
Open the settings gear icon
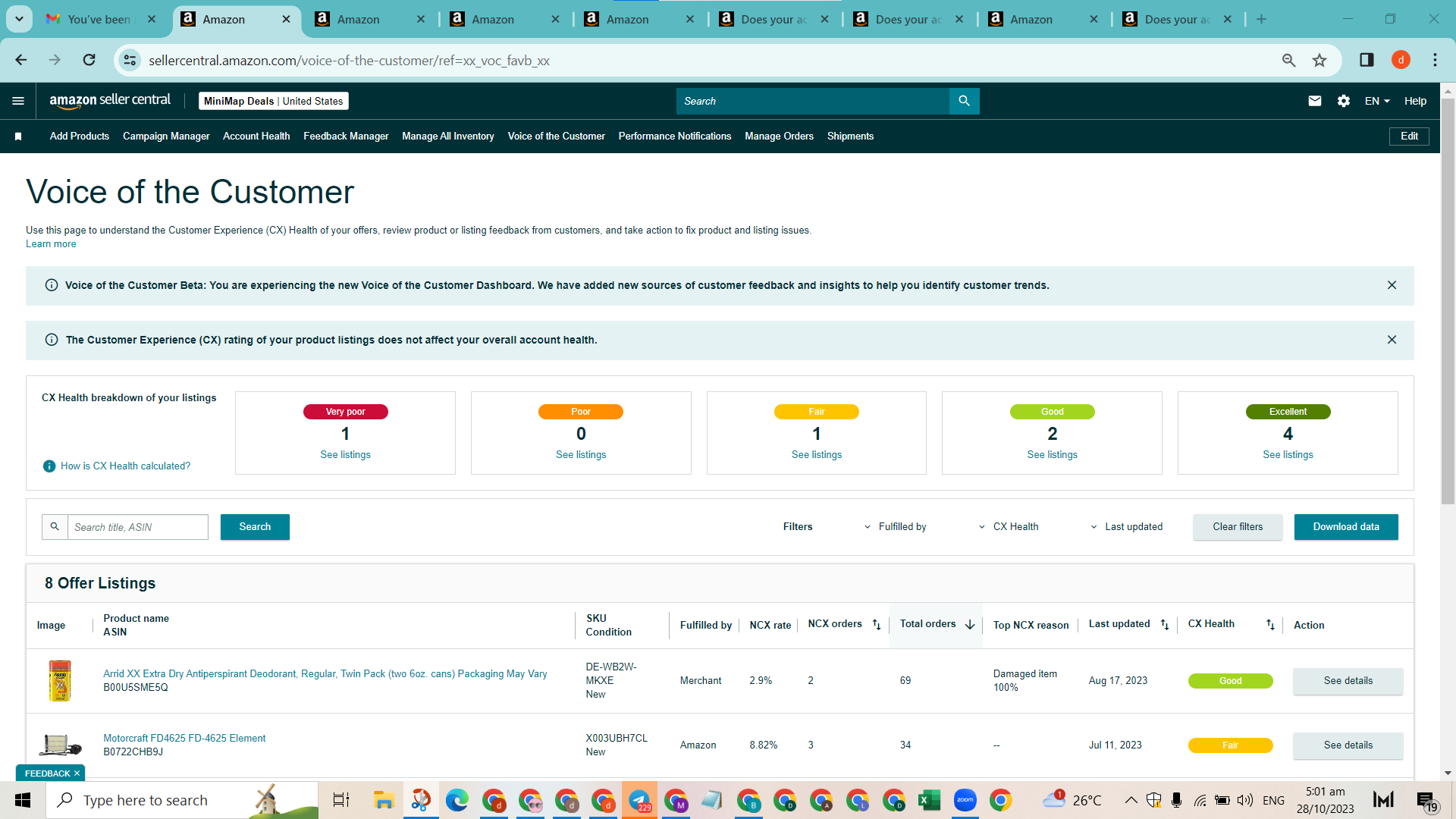tap(1344, 101)
